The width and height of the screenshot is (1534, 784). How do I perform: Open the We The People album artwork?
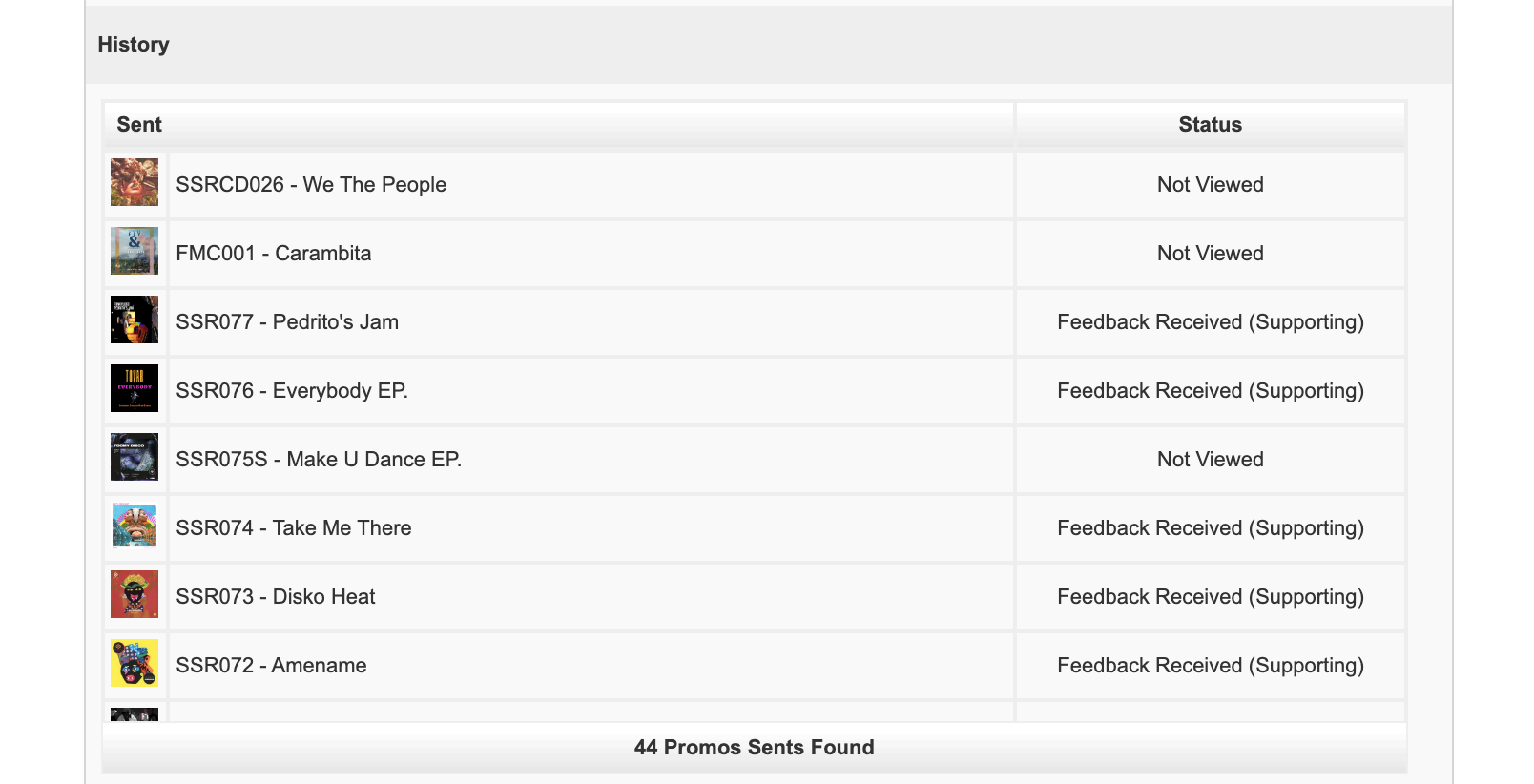[x=135, y=182]
